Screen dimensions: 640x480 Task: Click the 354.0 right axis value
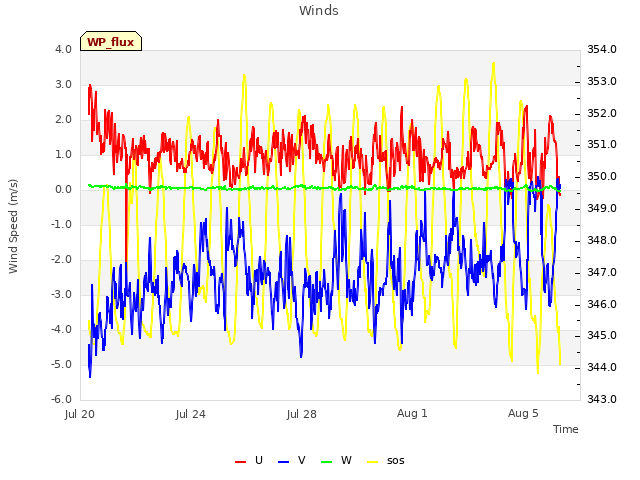[602, 49]
